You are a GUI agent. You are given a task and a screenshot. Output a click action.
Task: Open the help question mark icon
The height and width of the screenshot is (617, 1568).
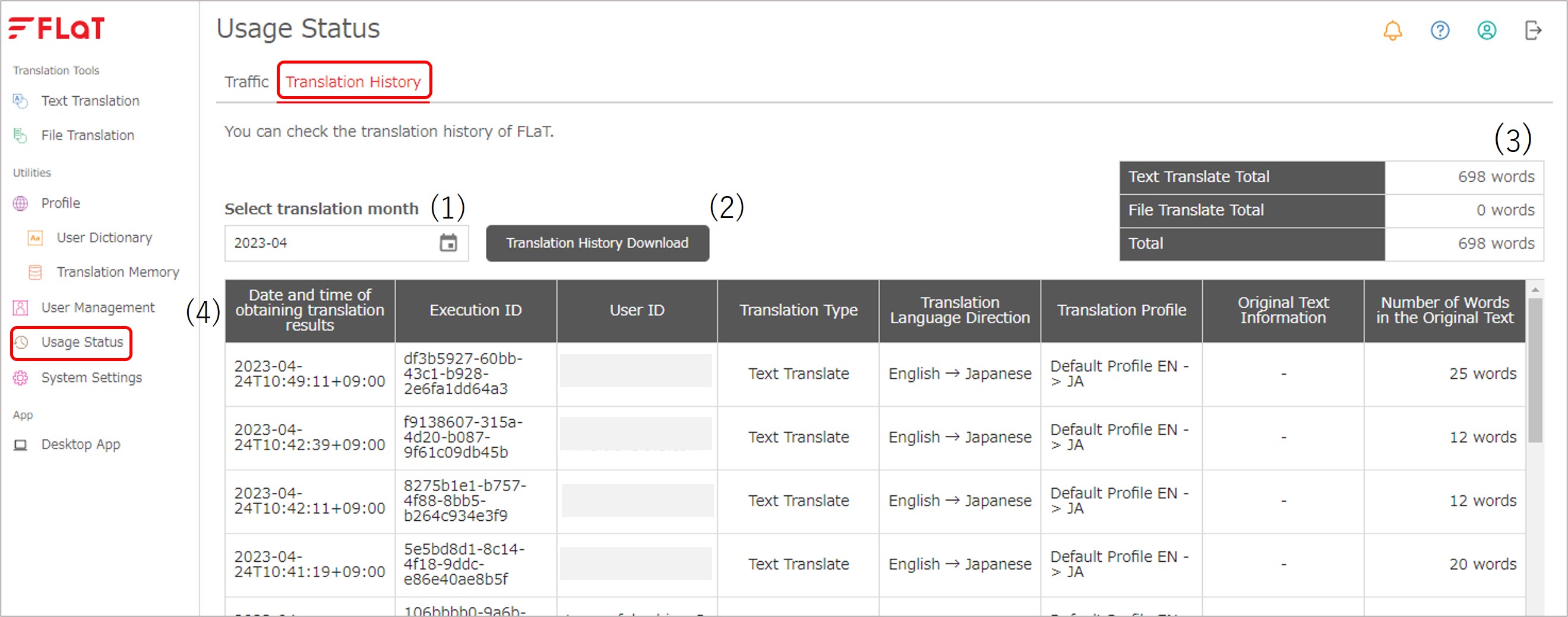point(1440,30)
